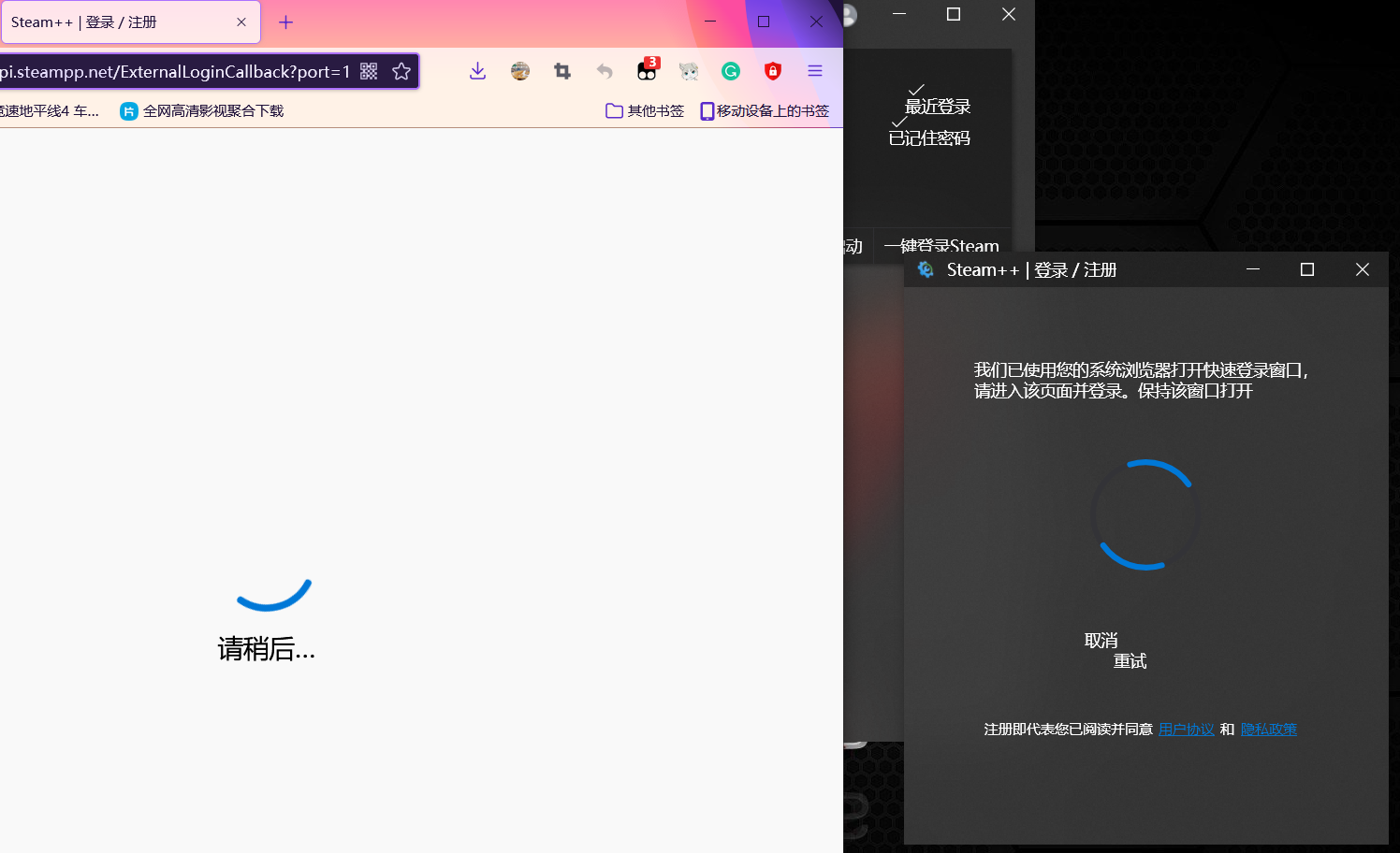Open the browser hamburger menu
This screenshot has width=1400, height=853.
click(814, 70)
